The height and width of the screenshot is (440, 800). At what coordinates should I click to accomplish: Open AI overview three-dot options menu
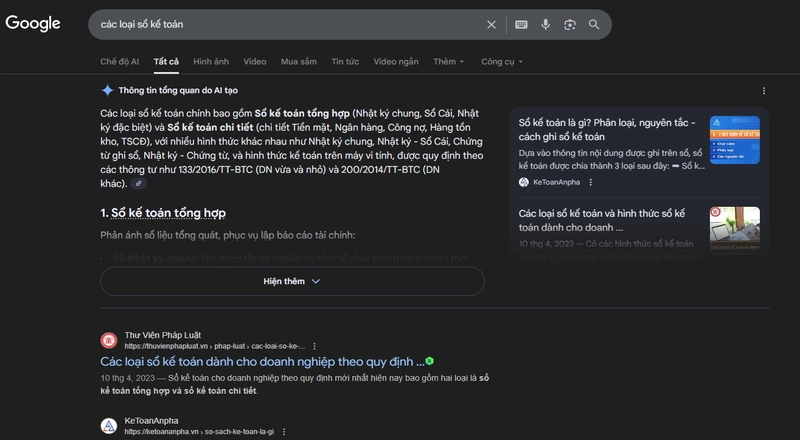tap(764, 91)
